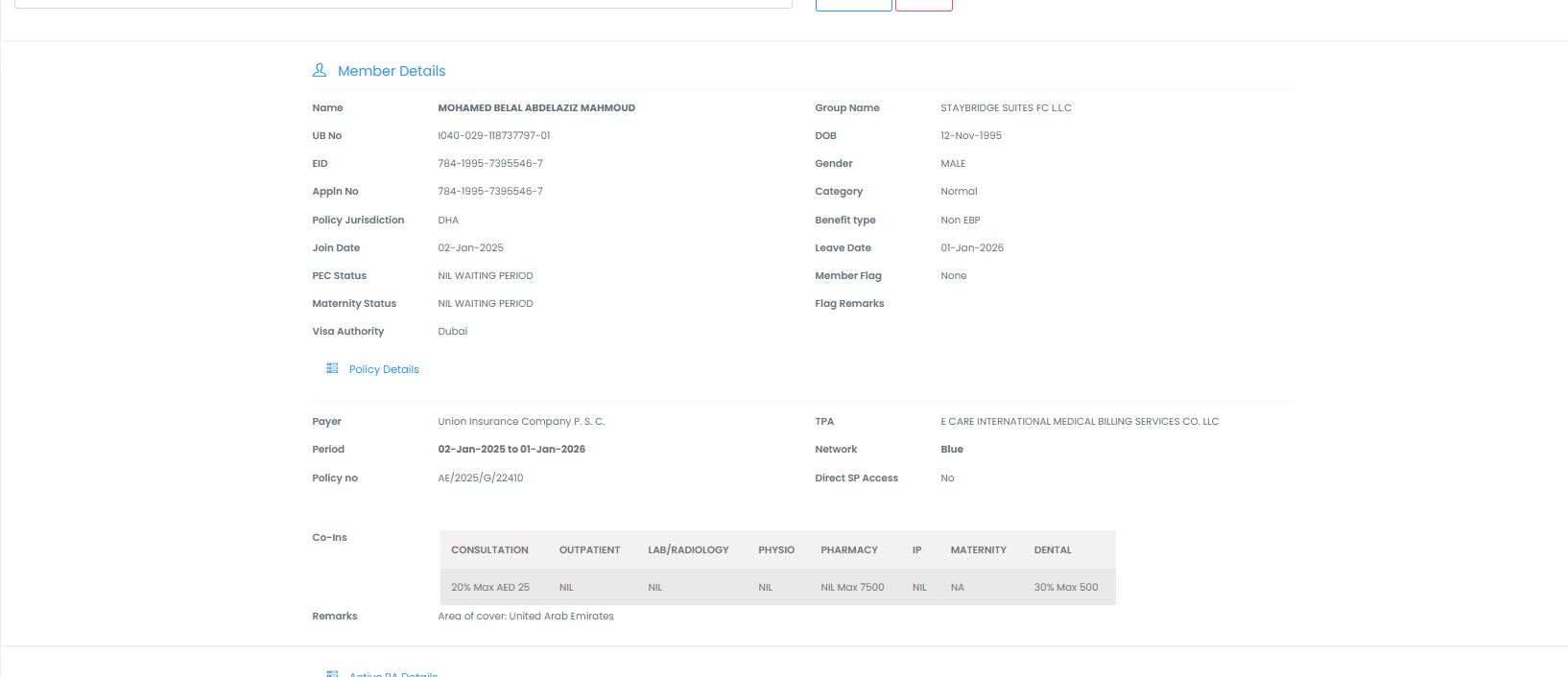1568x677 pixels.
Task: Click the Policy Details list icon
Action: (x=332, y=368)
